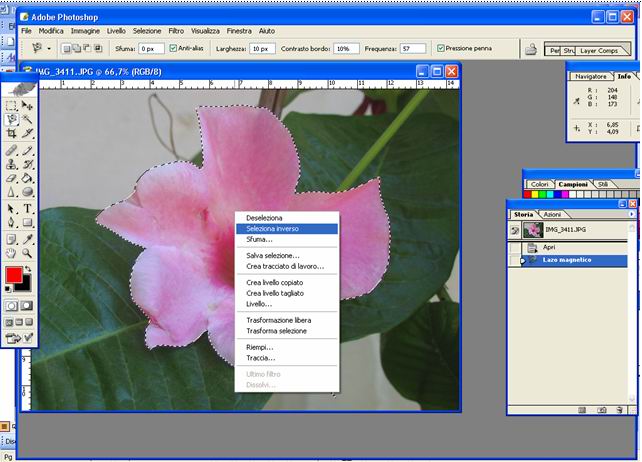Screen dimensions: 642x462
Task: Select the Crop tool
Action: coord(11,133)
